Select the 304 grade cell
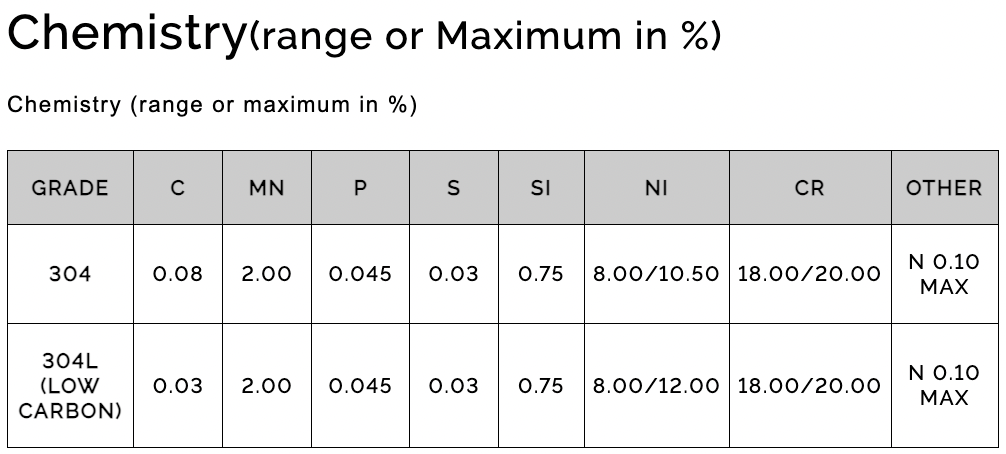The width and height of the screenshot is (1006, 454). tap(70, 274)
